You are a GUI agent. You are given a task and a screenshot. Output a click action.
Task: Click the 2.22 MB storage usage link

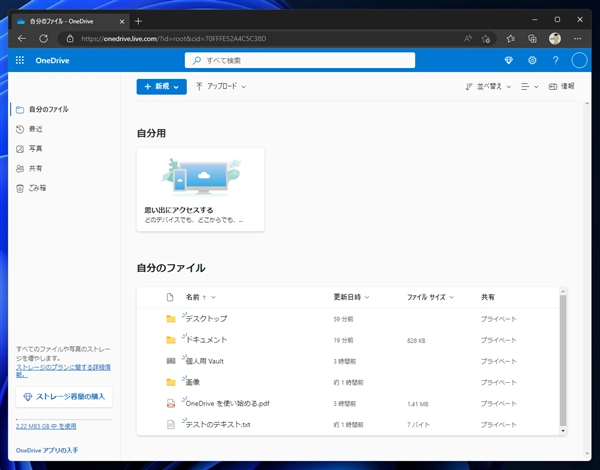(46, 426)
